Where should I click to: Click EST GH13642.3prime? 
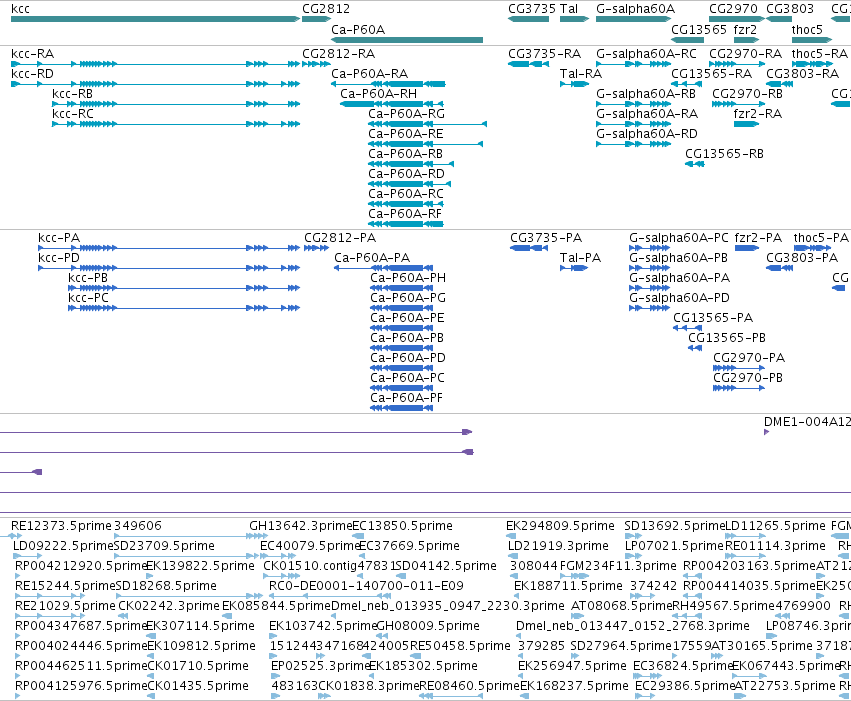[301, 526]
